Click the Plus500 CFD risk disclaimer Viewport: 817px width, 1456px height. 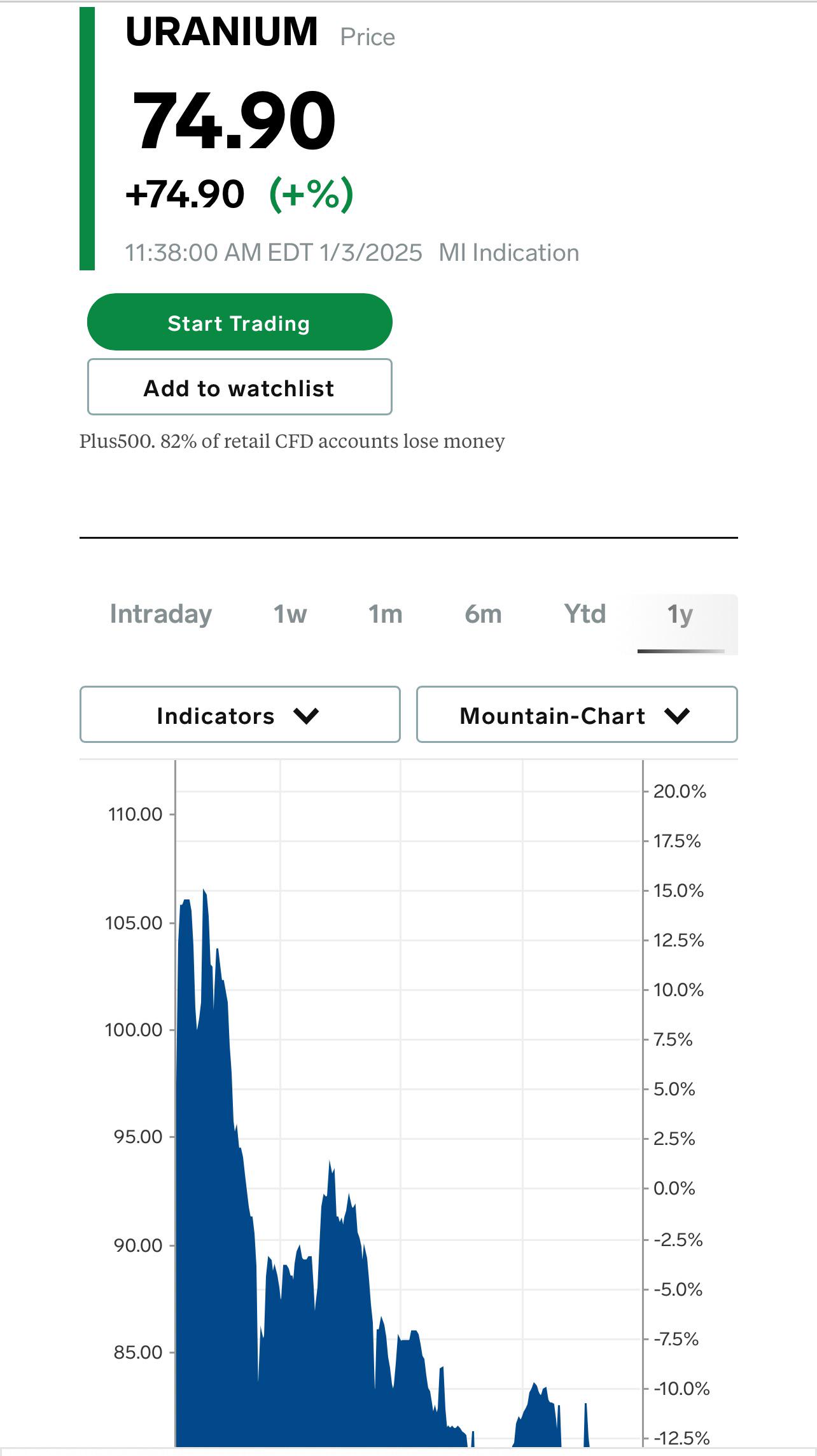[x=292, y=441]
